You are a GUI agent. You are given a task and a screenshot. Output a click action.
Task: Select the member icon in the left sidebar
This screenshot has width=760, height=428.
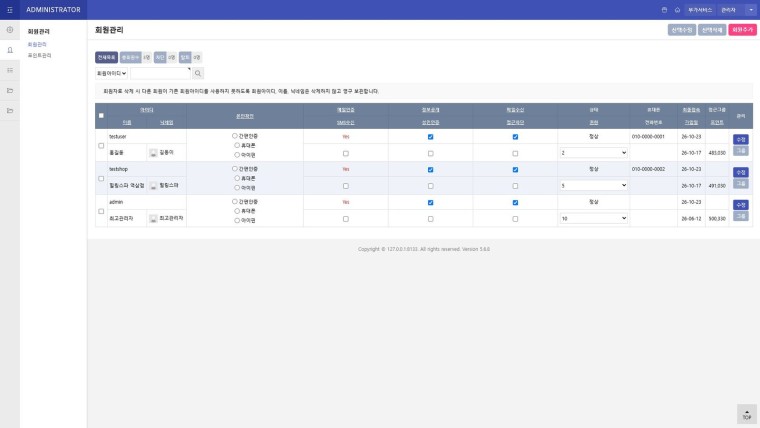point(10,50)
